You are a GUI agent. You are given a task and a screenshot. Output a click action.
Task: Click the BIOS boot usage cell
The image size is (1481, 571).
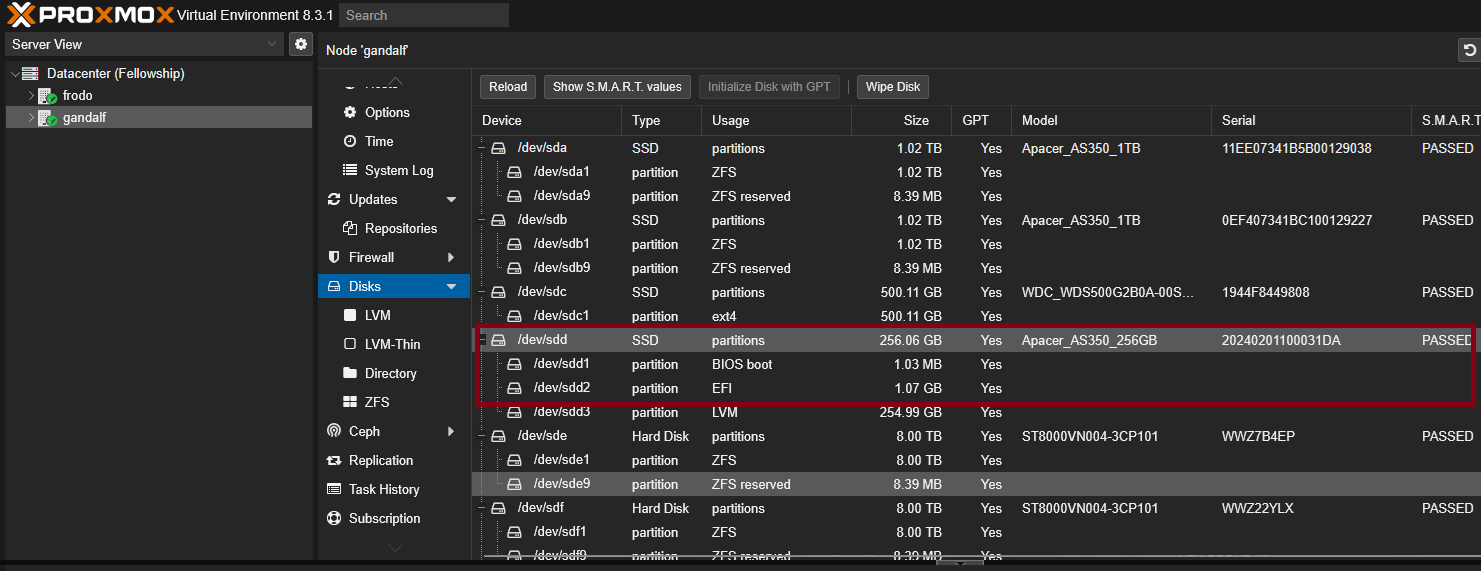742,364
